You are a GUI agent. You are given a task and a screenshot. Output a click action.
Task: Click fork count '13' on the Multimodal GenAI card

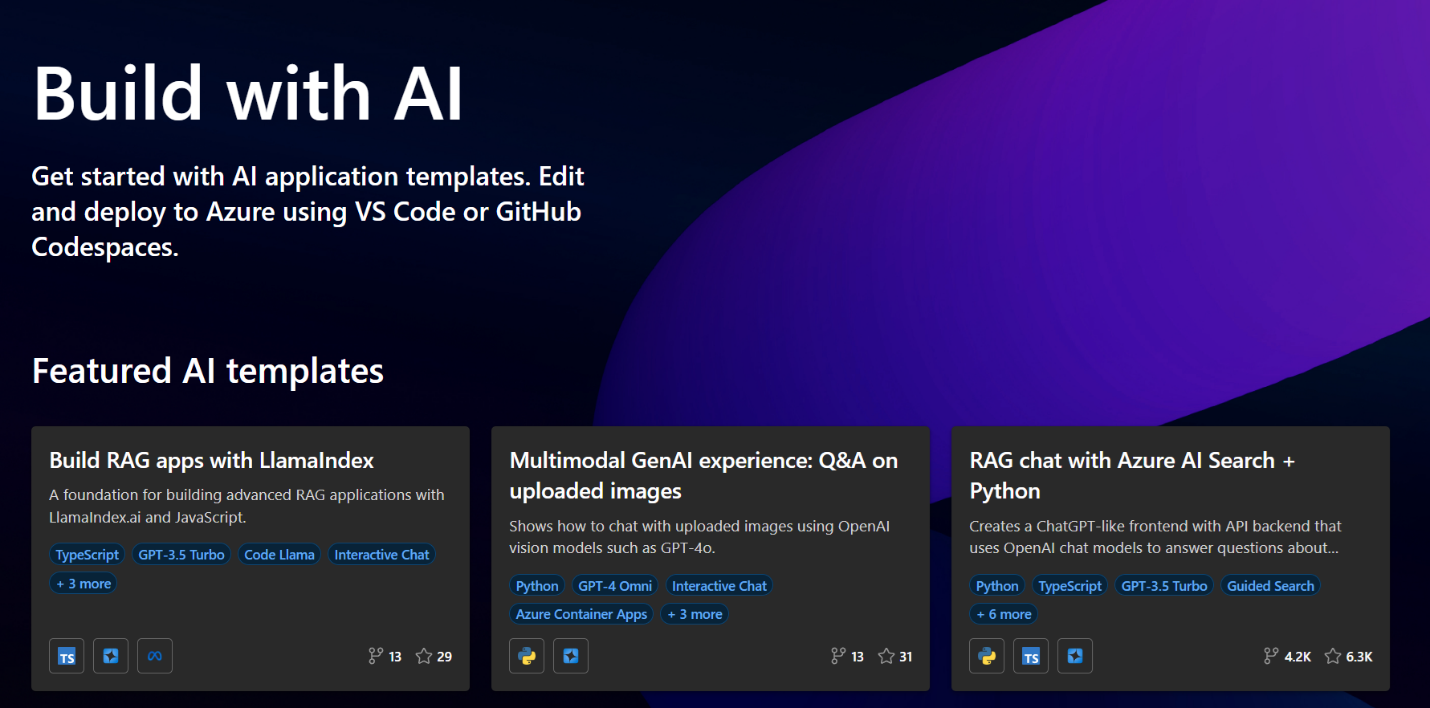click(x=857, y=657)
